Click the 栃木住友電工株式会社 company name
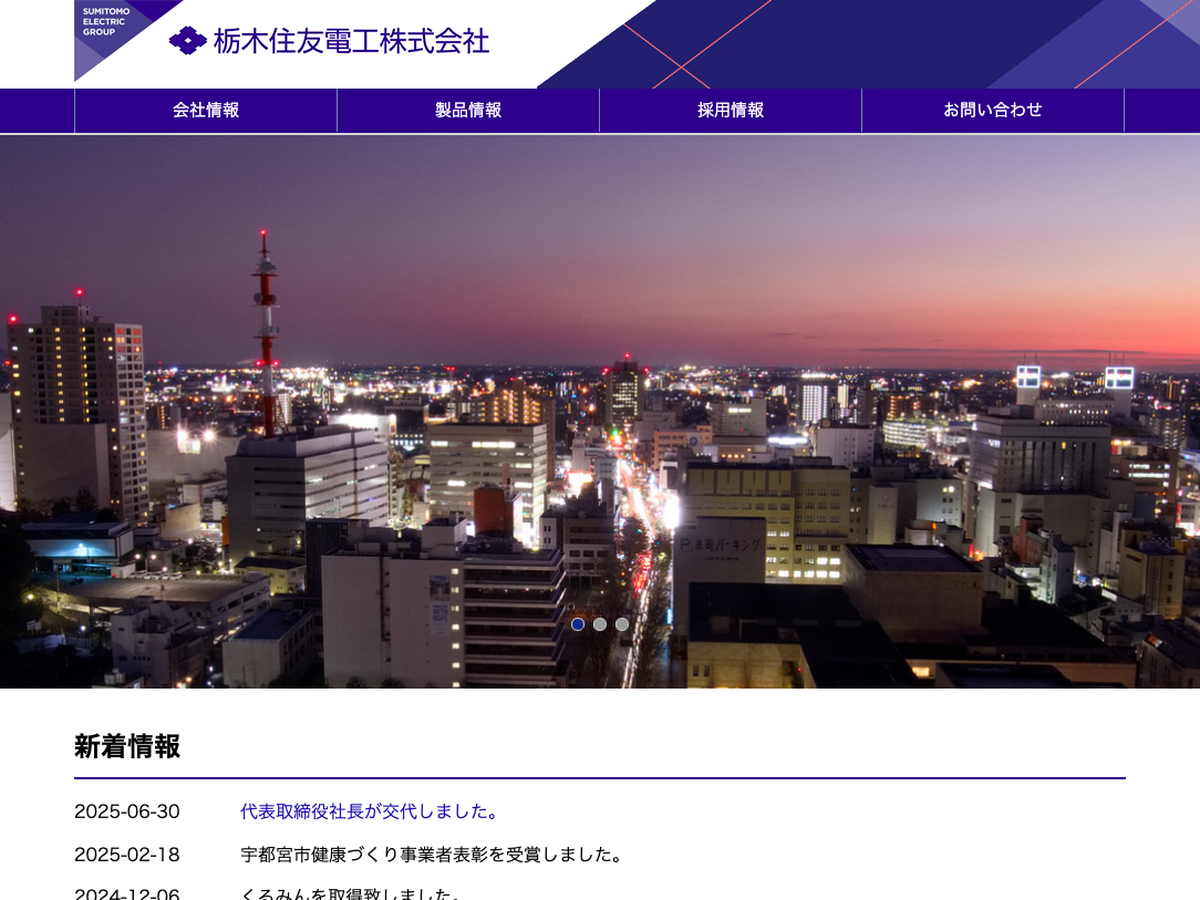Image resolution: width=1200 pixels, height=900 pixels. coord(351,41)
